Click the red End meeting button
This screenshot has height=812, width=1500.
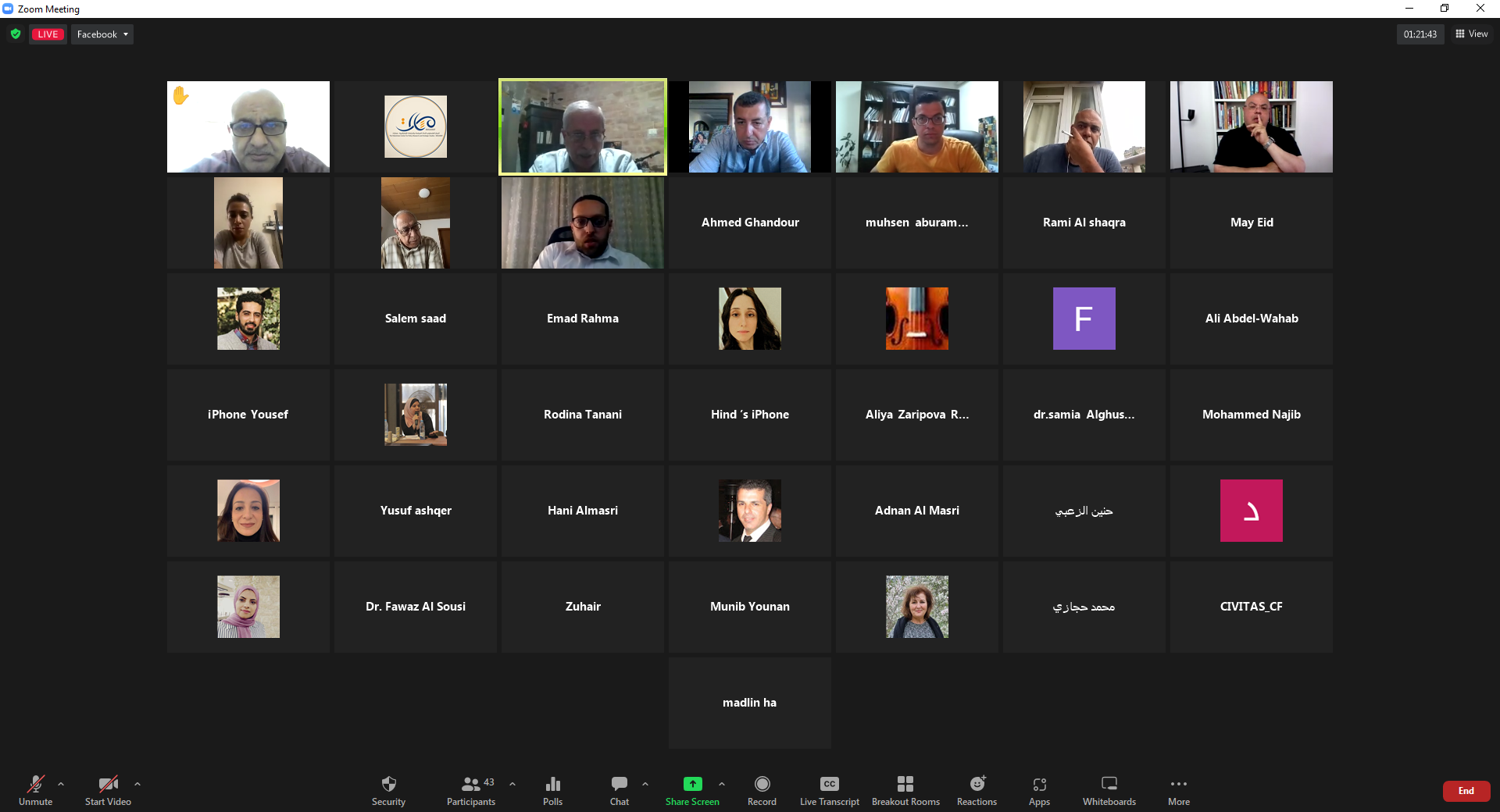pos(1466,791)
